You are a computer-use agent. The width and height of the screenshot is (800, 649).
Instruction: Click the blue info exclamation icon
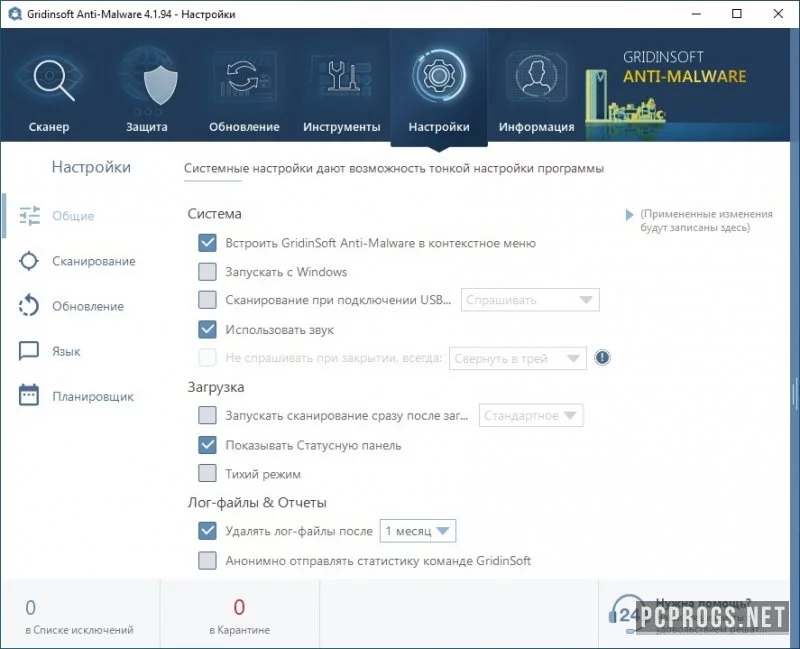coord(602,357)
